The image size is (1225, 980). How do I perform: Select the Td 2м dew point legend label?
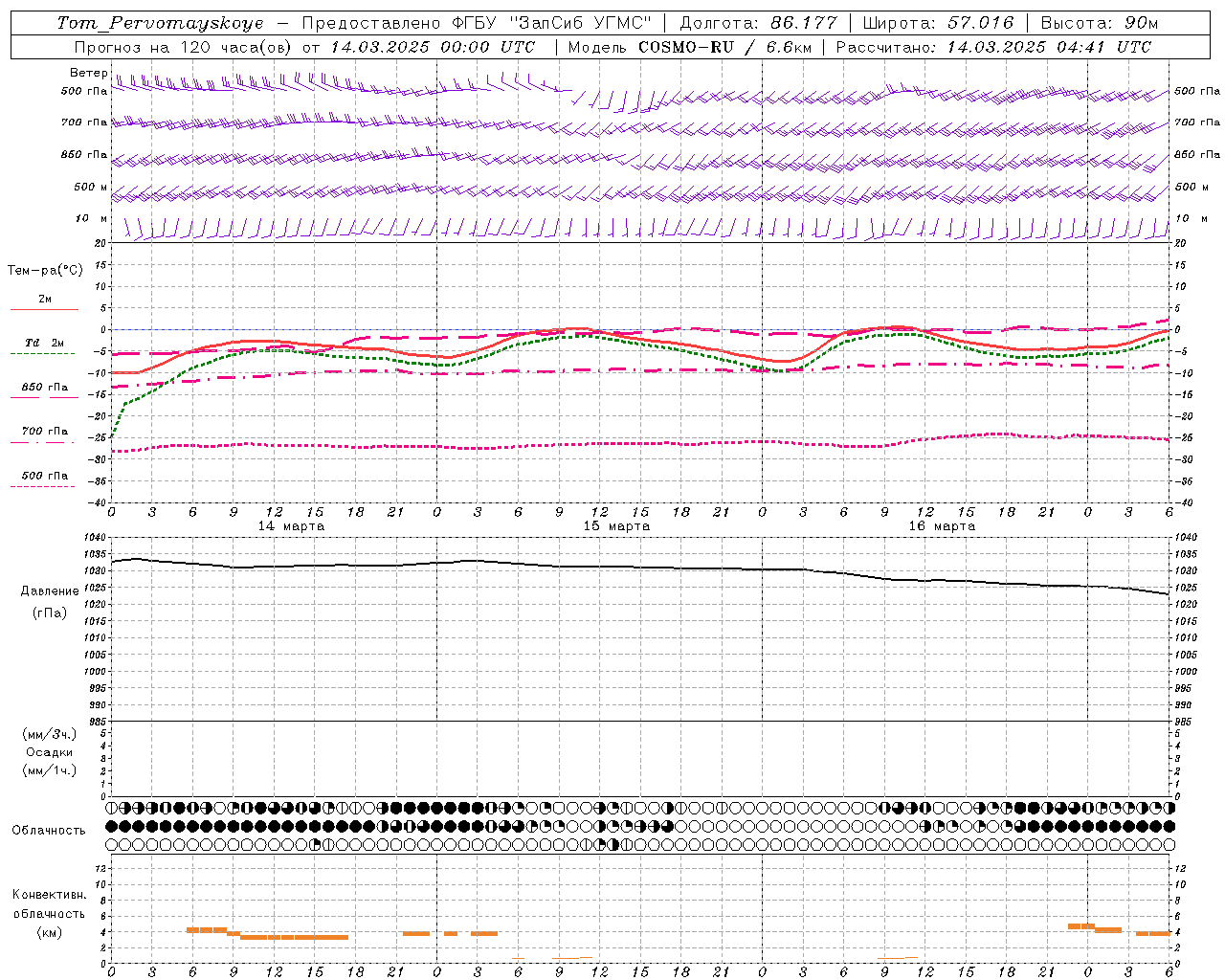point(44,343)
